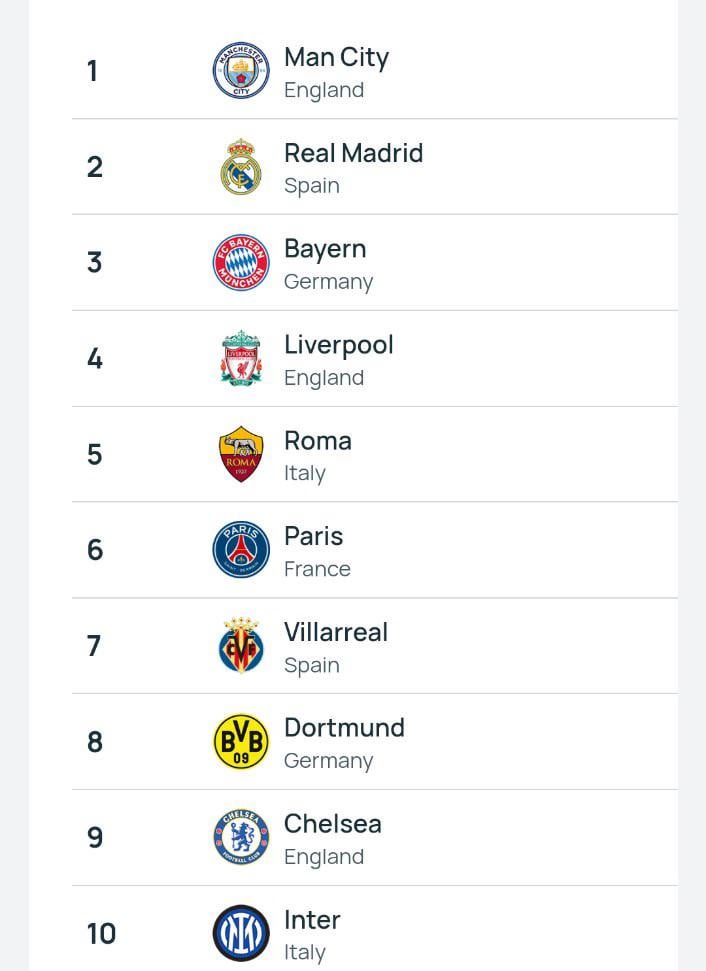Viewport: 706px width, 971px height.
Task: Select the Paris Saint-Germain logo
Action: (240, 549)
